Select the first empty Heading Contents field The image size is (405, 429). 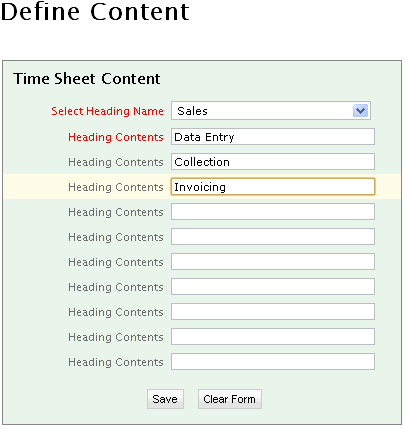pos(273,212)
